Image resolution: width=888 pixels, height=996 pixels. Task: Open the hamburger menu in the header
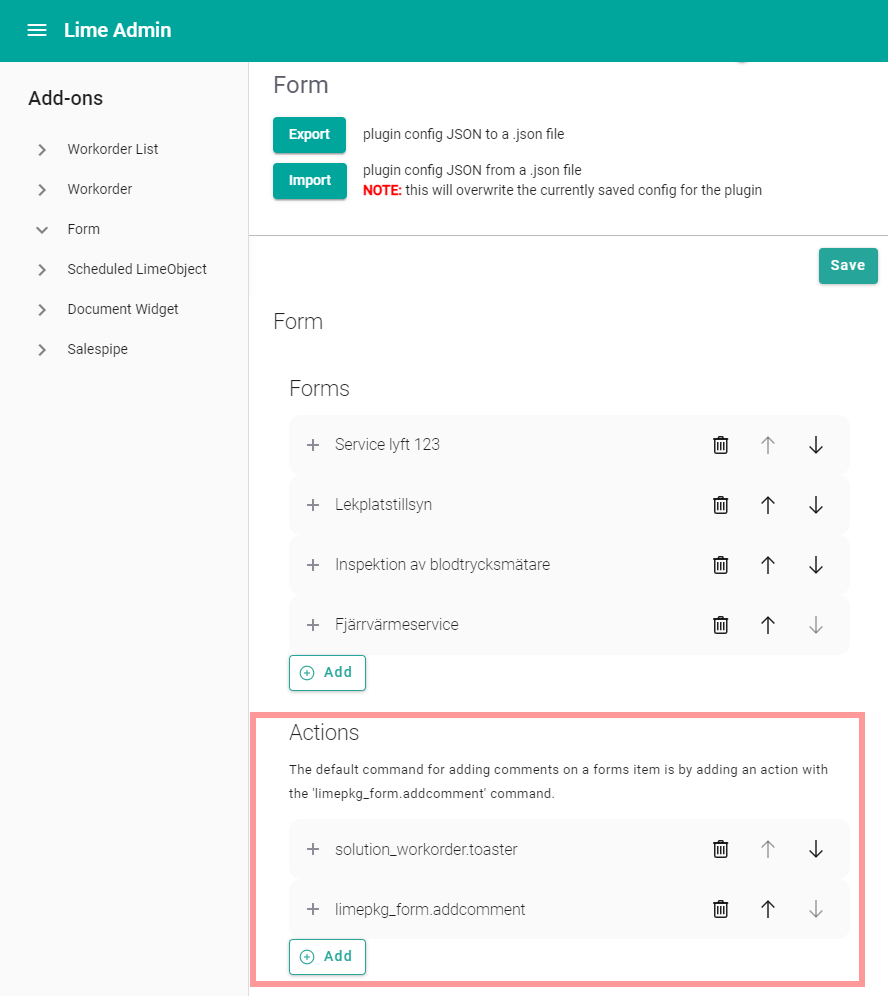37,30
